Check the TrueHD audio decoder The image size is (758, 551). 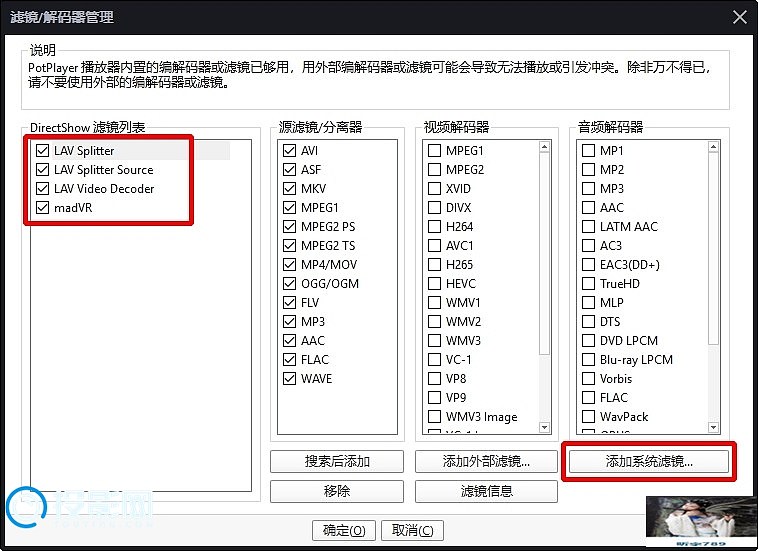pos(589,284)
